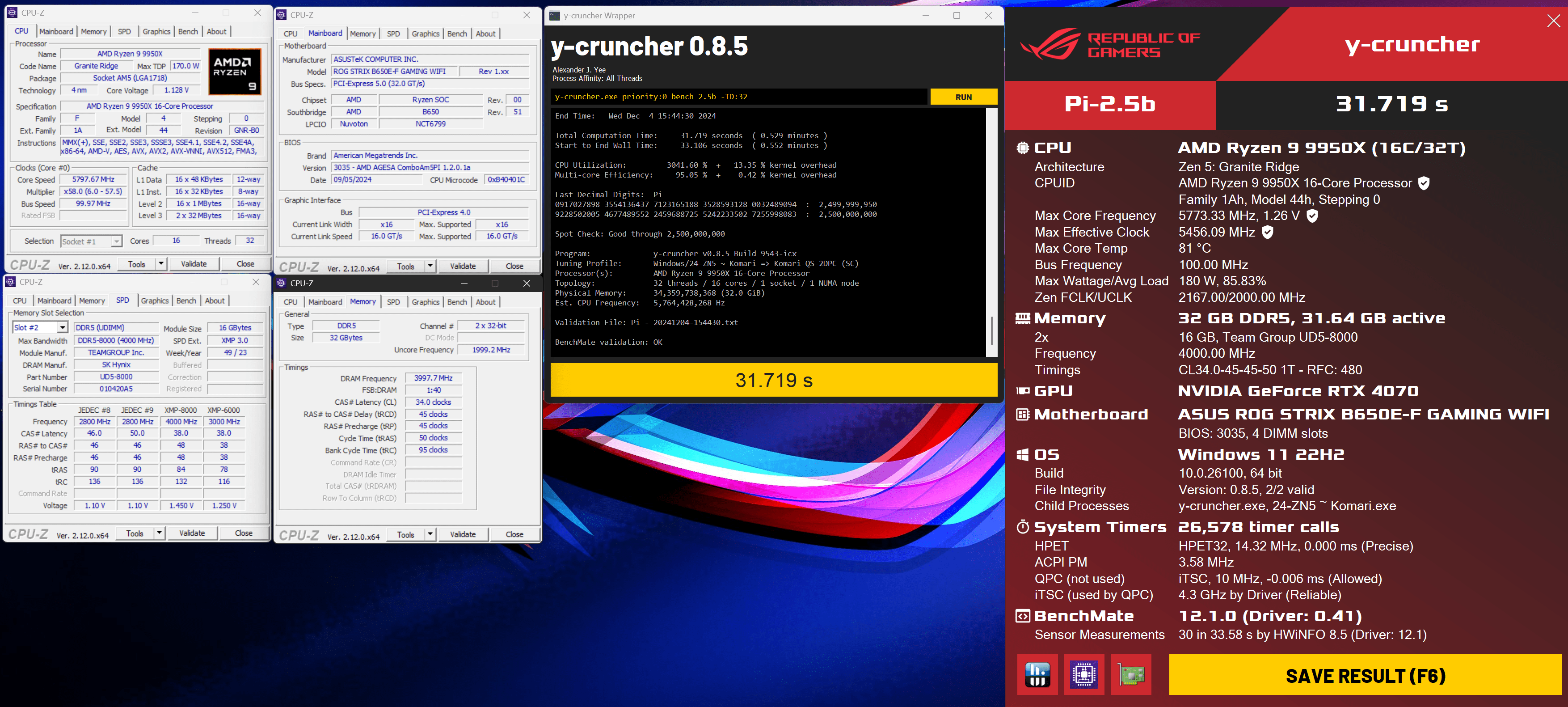The height and width of the screenshot is (707, 1568).
Task: Click BIOS Version 3035 AGESA field
Action: click(x=430, y=167)
